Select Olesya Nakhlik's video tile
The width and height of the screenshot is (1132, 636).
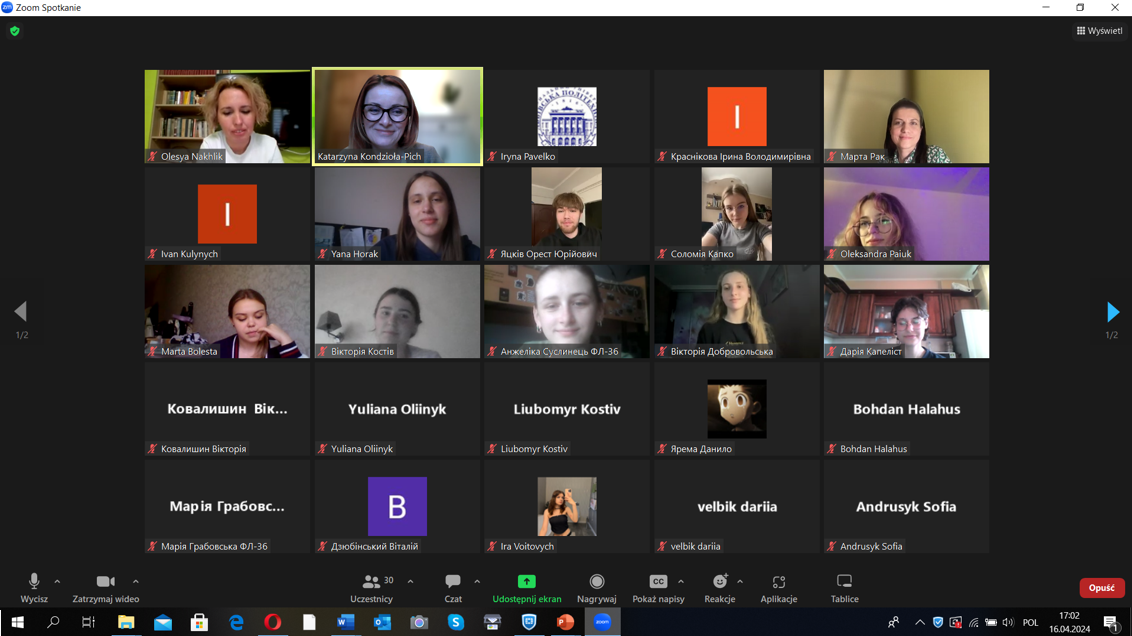227,116
